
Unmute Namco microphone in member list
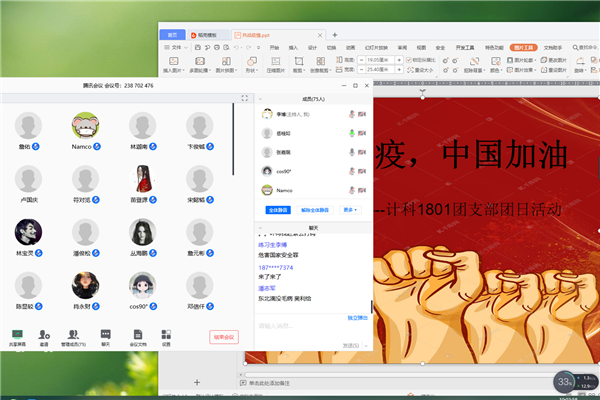352,190
